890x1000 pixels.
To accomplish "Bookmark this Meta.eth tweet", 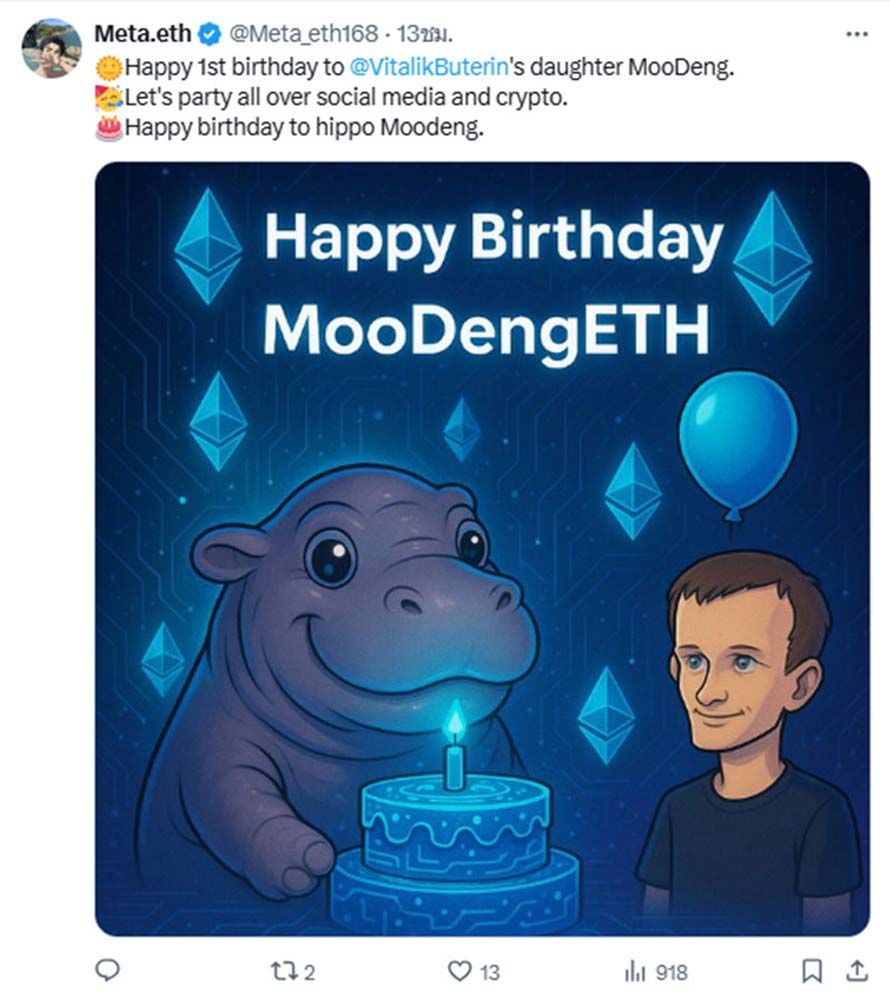I will 811,971.
